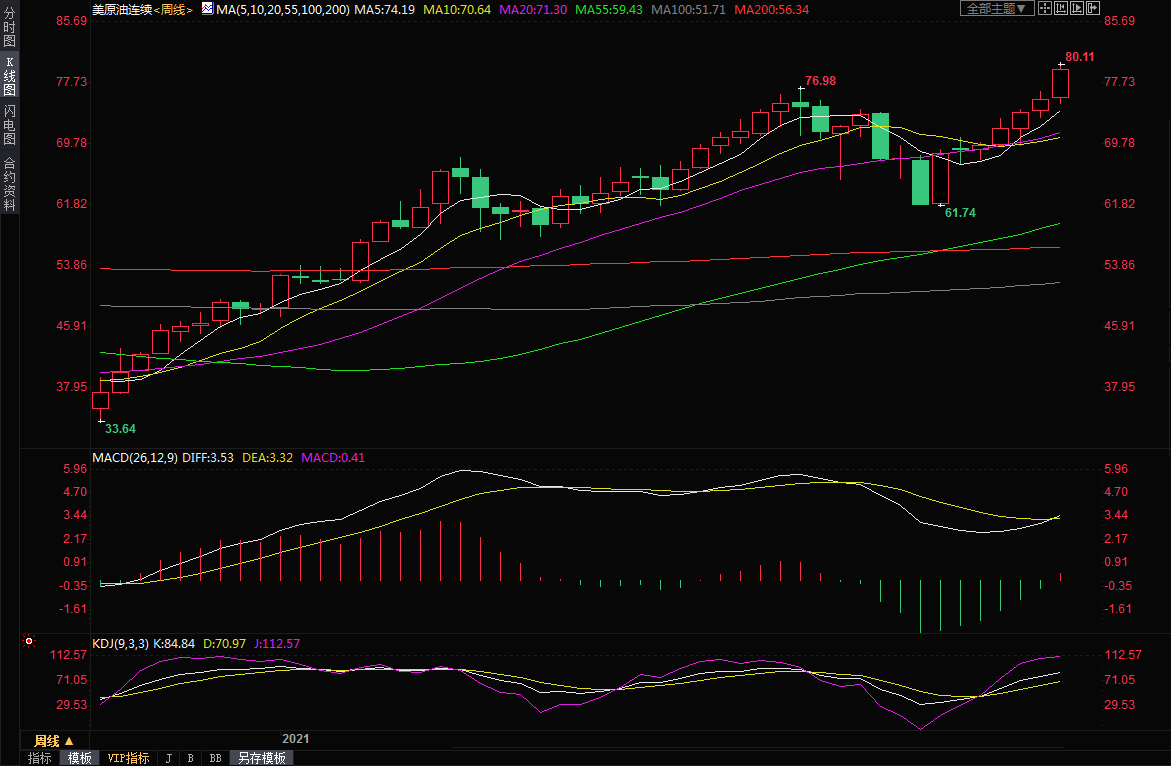Click the crosshair cursor icon at top right
This screenshot has width=1171, height=766.
(x=1045, y=8)
